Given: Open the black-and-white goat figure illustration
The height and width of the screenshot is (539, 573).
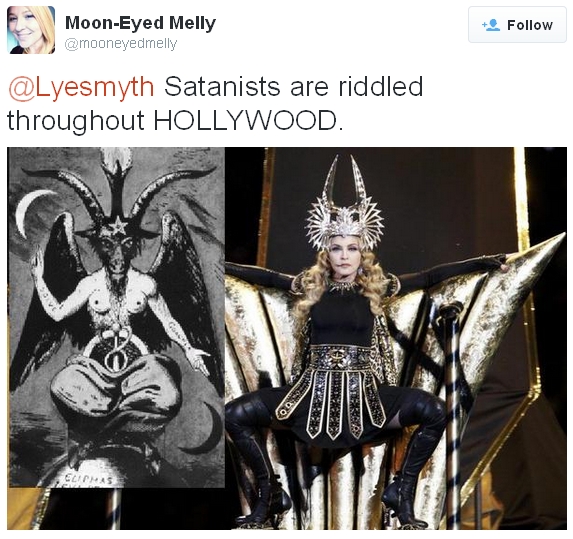Looking at the screenshot, I should 116,317.
